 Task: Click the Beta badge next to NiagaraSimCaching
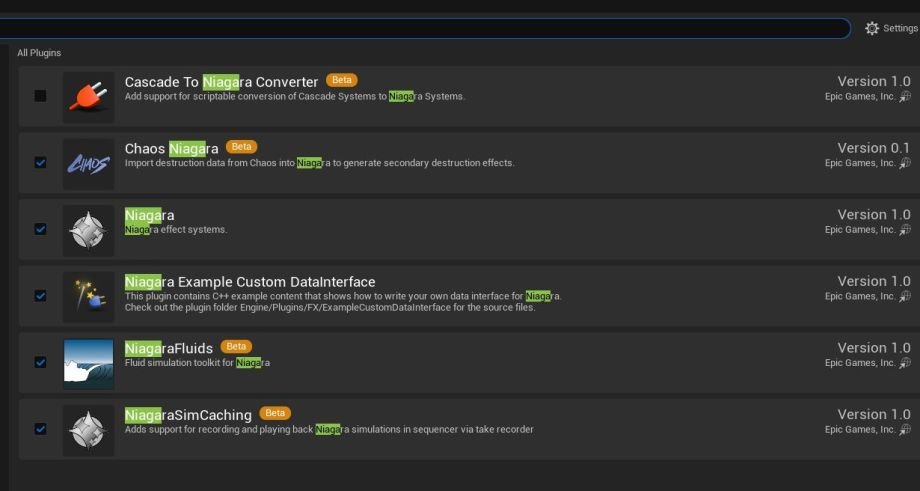tap(275, 413)
